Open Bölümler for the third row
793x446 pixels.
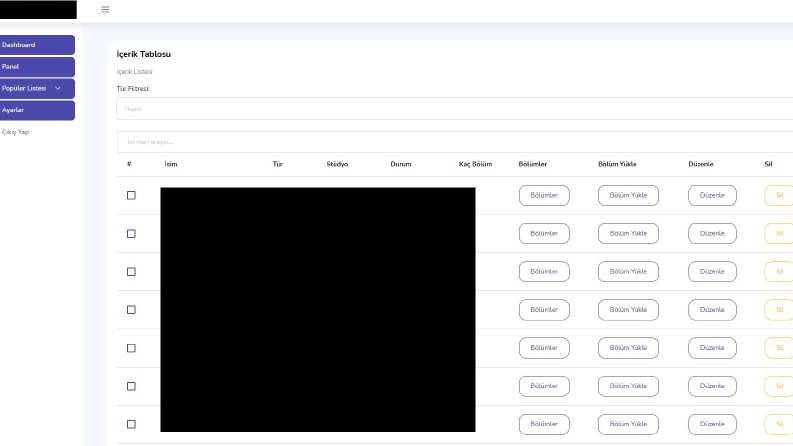[544, 272]
